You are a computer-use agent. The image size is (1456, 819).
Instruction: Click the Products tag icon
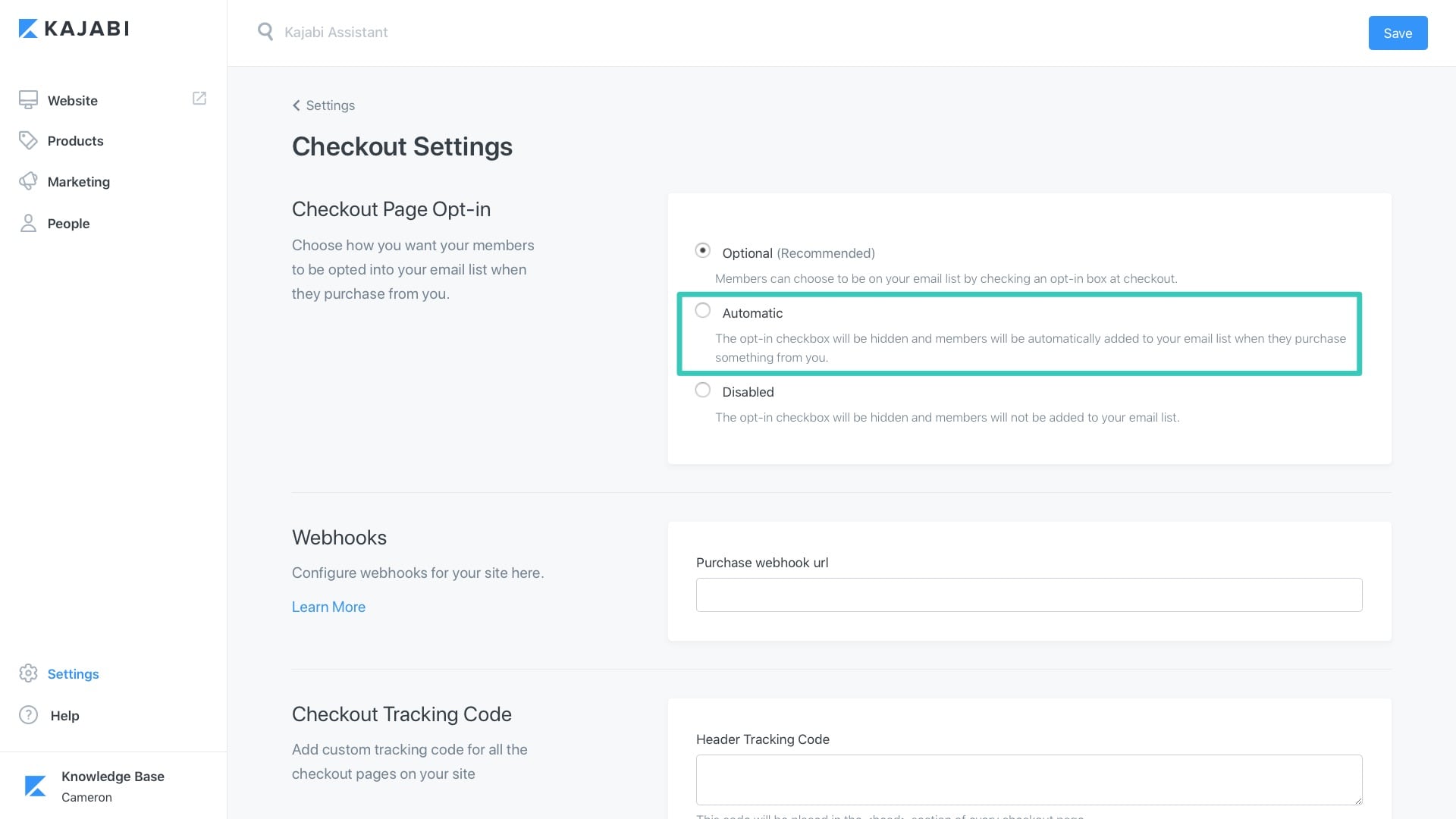(x=28, y=140)
